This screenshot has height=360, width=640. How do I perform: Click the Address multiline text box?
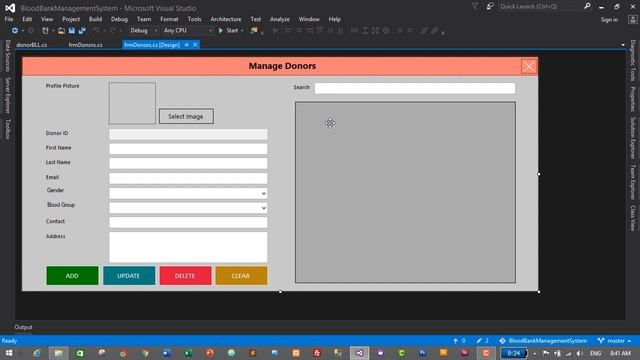188,247
